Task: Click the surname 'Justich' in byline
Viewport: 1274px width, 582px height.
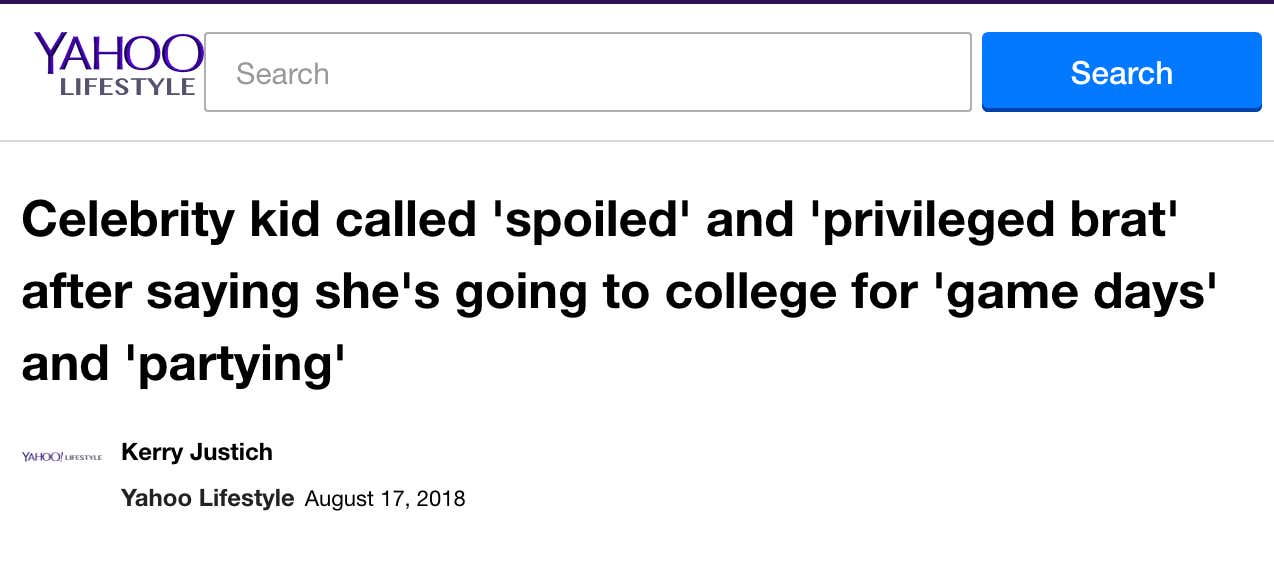Action: [233, 452]
